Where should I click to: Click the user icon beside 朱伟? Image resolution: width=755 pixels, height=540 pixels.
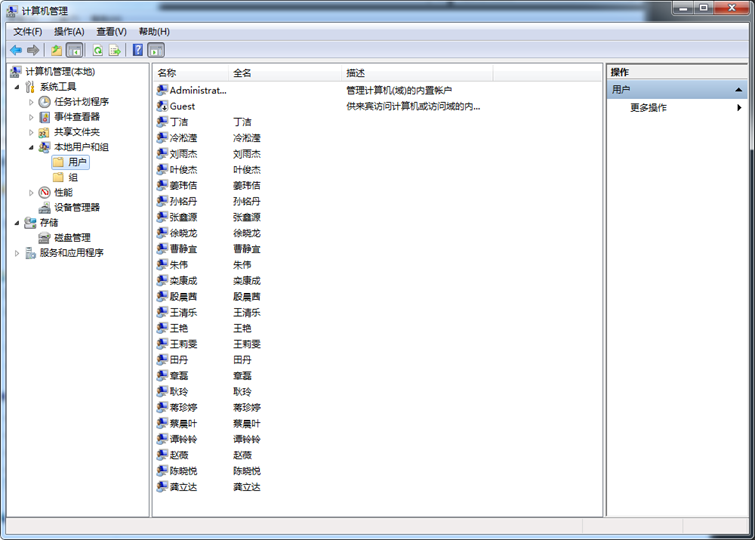pyautogui.click(x=162, y=264)
